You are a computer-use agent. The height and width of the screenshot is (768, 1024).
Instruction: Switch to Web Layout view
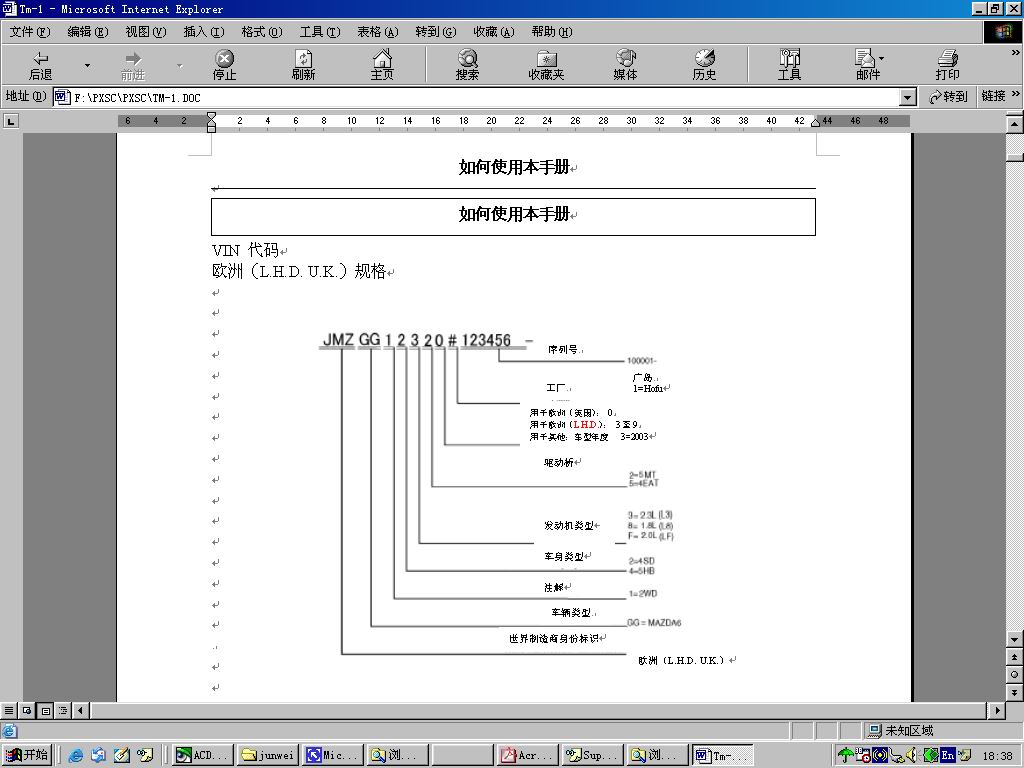[27, 711]
